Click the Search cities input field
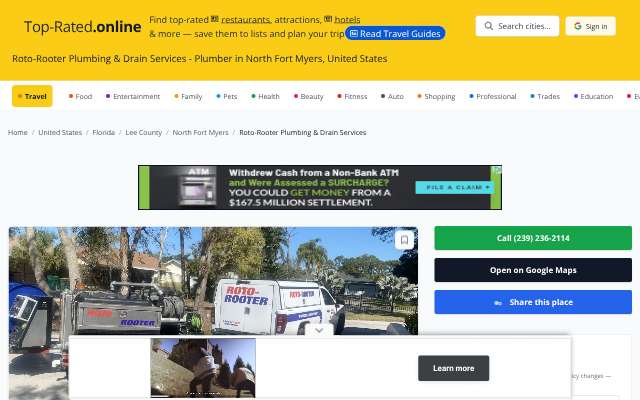This screenshot has width=640, height=400. 517,26
